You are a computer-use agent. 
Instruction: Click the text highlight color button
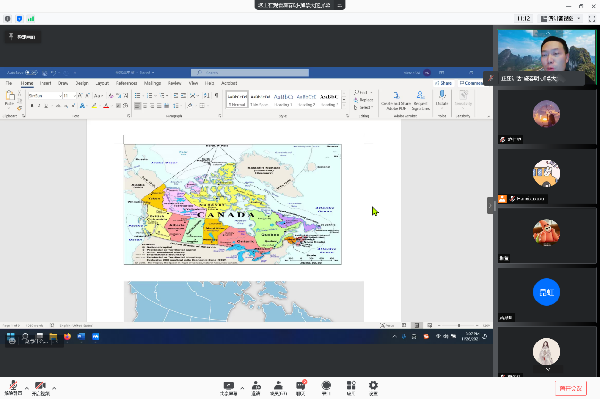pyautogui.click(x=94, y=106)
